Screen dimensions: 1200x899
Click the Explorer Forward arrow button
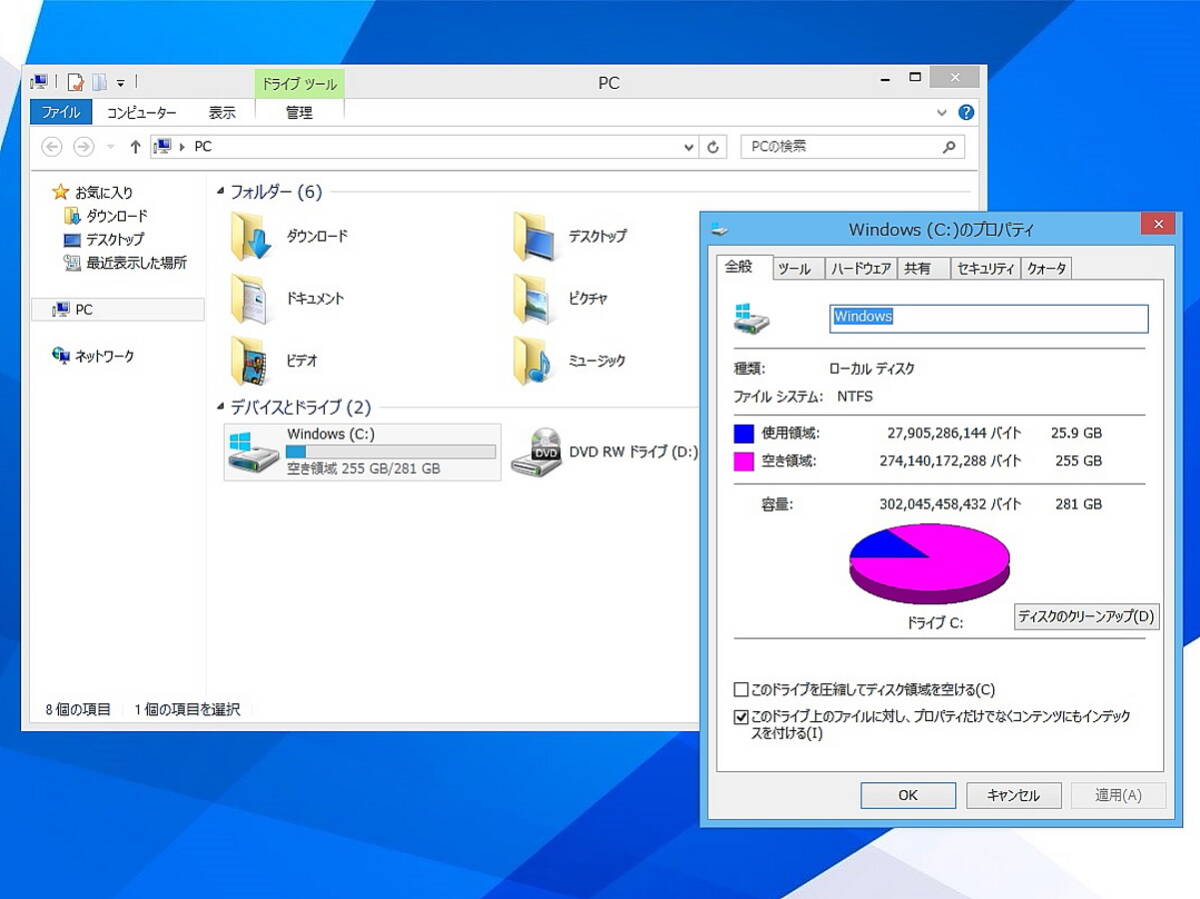[84, 147]
